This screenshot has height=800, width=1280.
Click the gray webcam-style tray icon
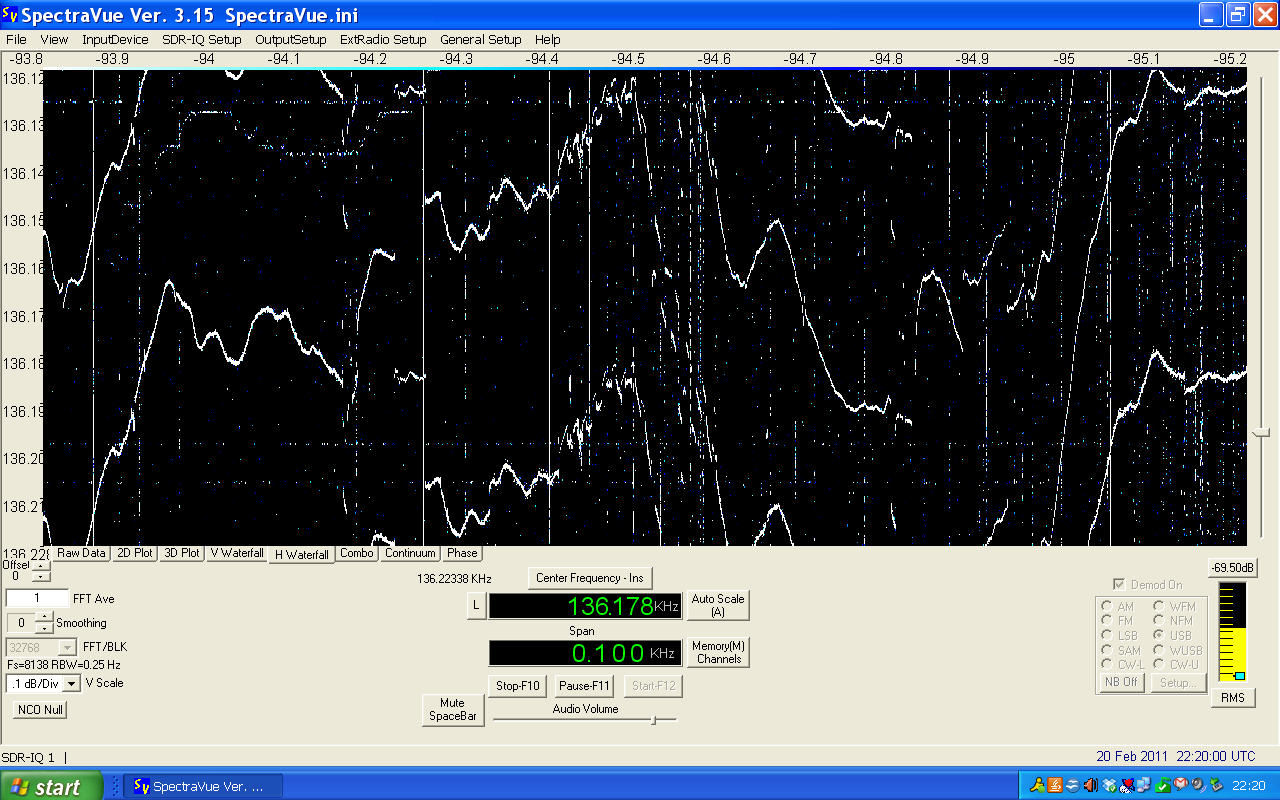click(x=1198, y=786)
